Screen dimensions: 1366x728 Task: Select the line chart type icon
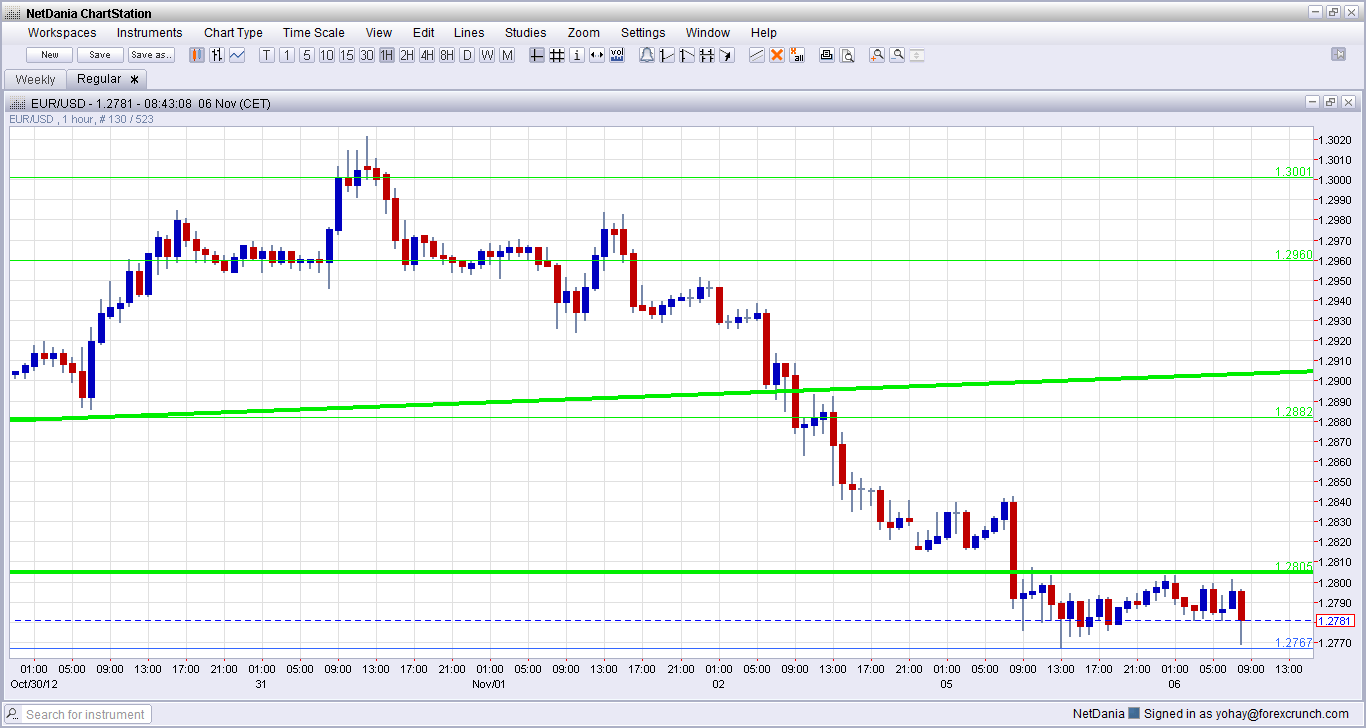237,55
